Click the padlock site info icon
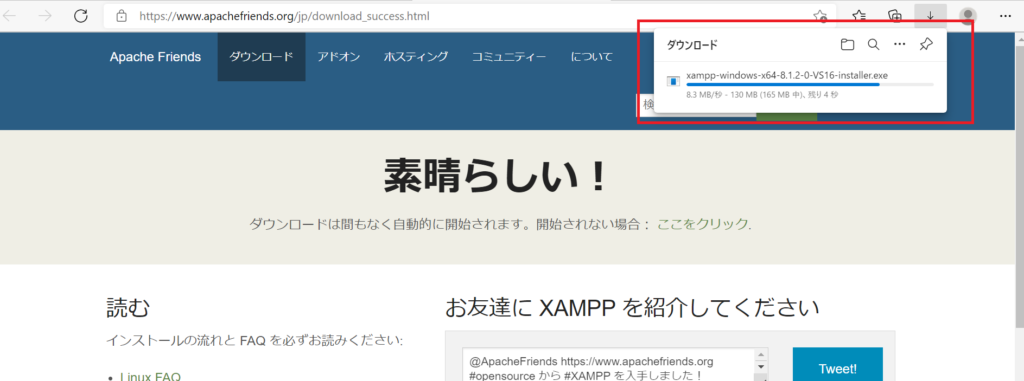Image resolution: width=1024 pixels, height=381 pixels. pos(121,16)
